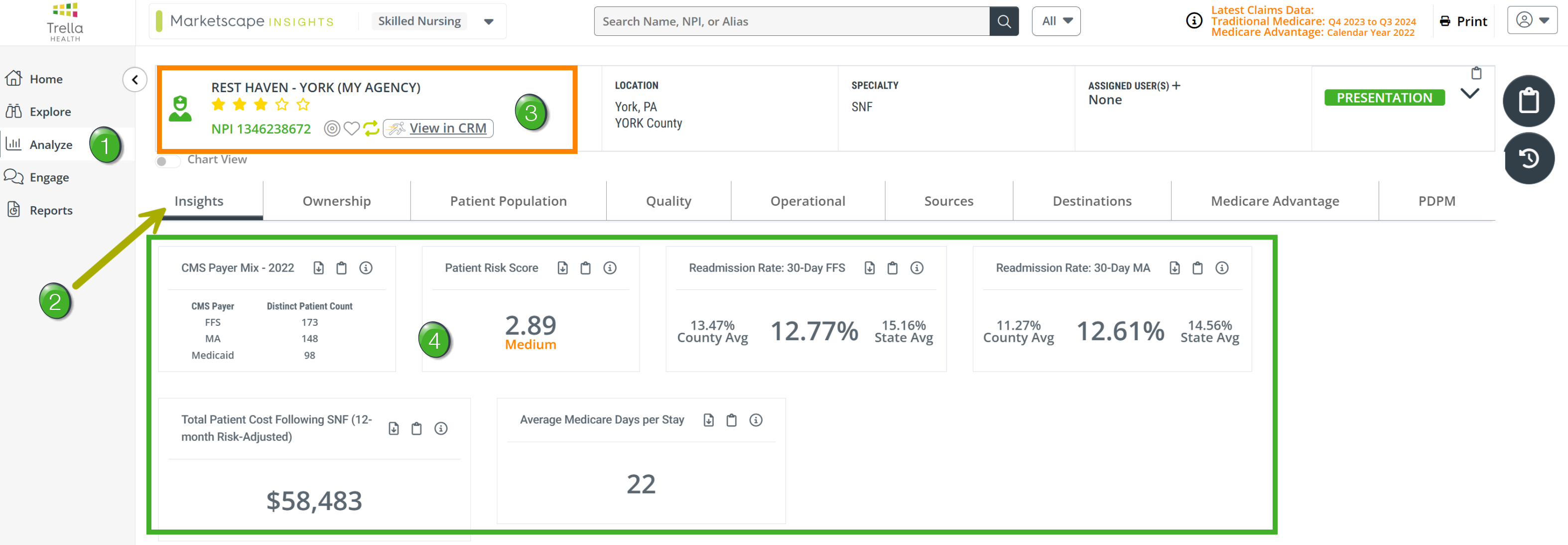This screenshot has width=1568, height=545.
Task: Download Total Patient Cost card
Action: (x=393, y=429)
